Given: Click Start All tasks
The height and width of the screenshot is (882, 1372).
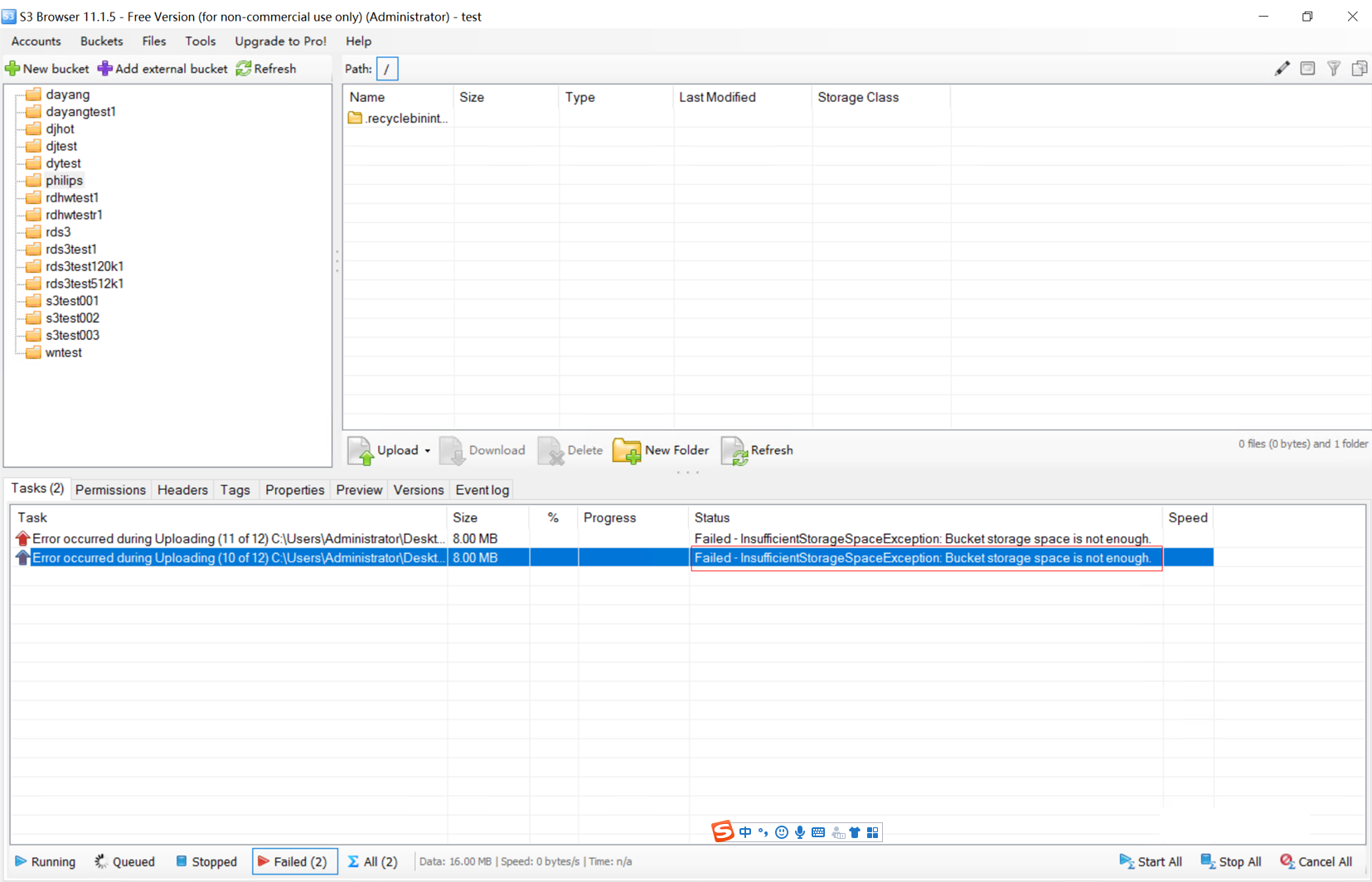Looking at the screenshot, I should (x=1151, y=862).
